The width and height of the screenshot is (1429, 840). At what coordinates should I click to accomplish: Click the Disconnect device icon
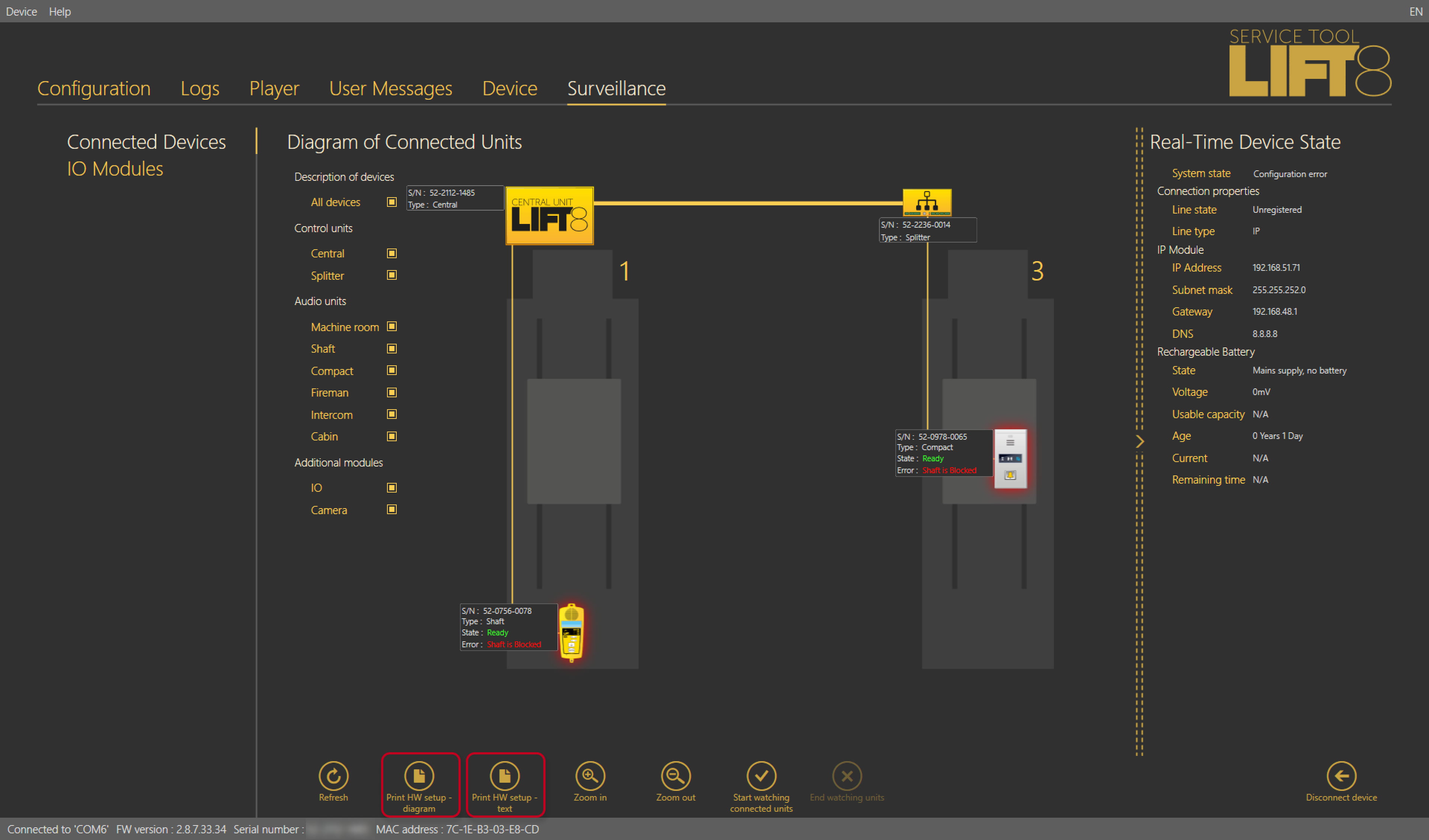[x=1342, y=776]
